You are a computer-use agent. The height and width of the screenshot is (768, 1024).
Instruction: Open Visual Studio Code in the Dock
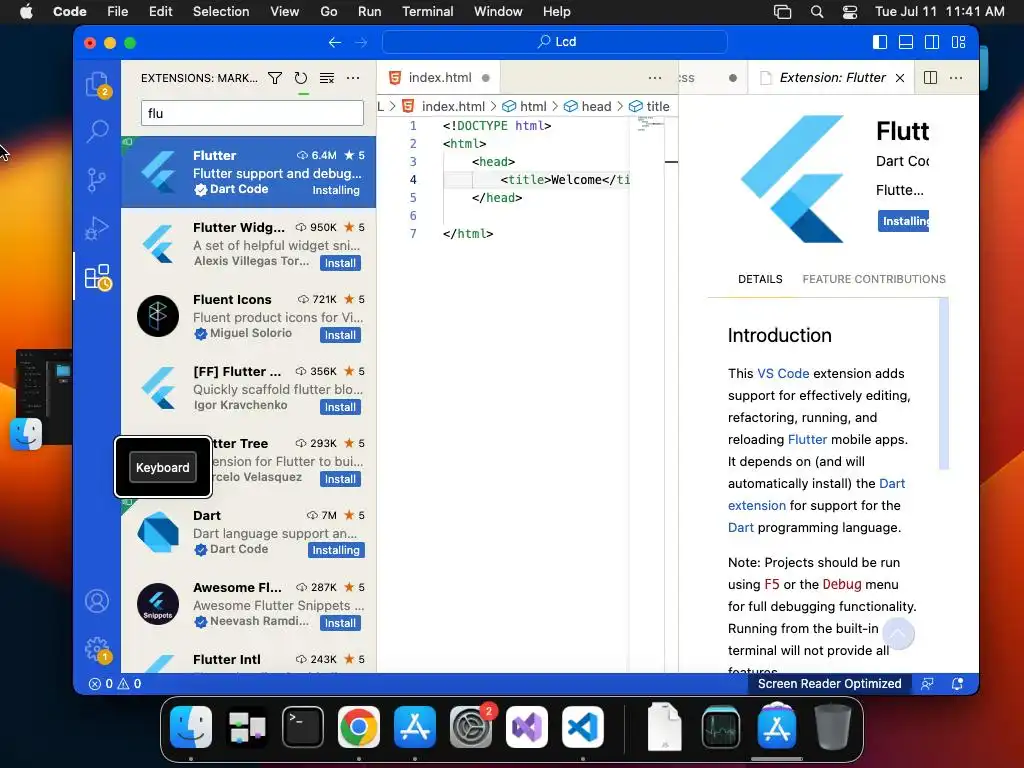tap(583, 727)
